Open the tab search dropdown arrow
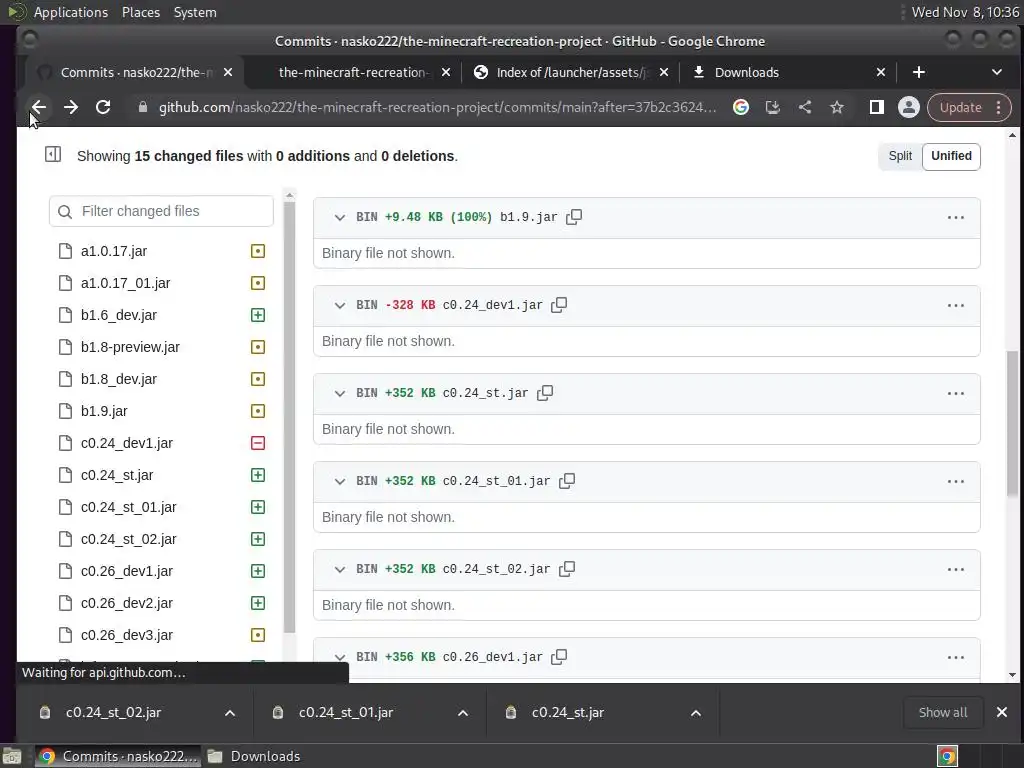Viewport: 1024px width, 768px height. coord(997,72)
